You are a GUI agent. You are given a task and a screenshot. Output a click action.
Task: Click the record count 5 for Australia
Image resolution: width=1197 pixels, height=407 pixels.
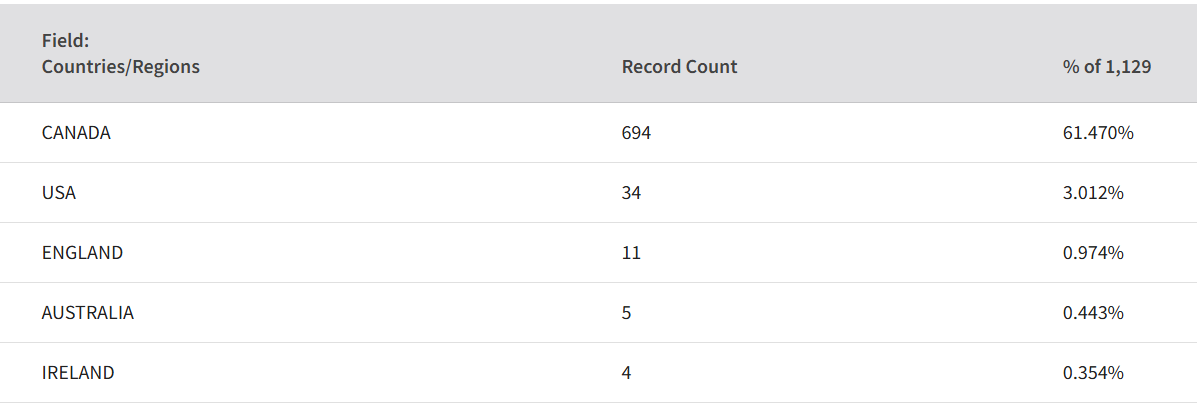pos(627,313)
